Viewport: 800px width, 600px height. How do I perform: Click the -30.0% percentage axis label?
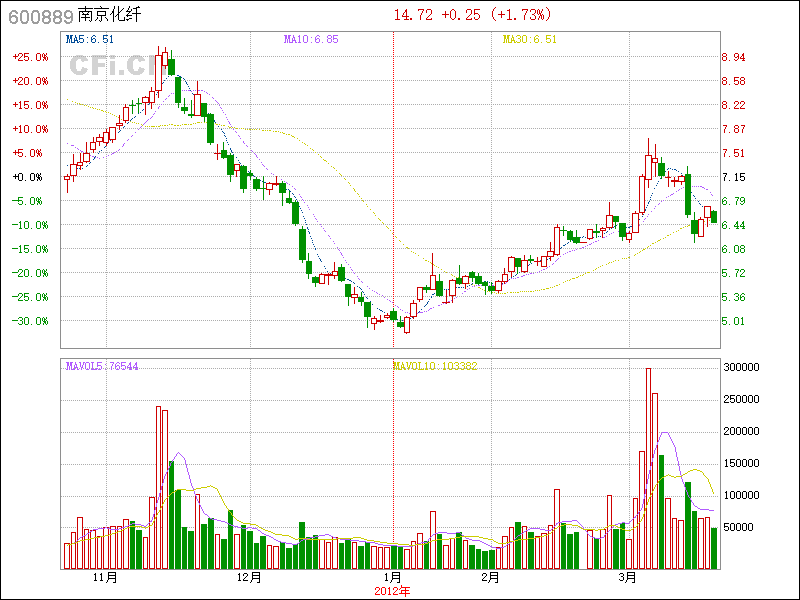30,321
